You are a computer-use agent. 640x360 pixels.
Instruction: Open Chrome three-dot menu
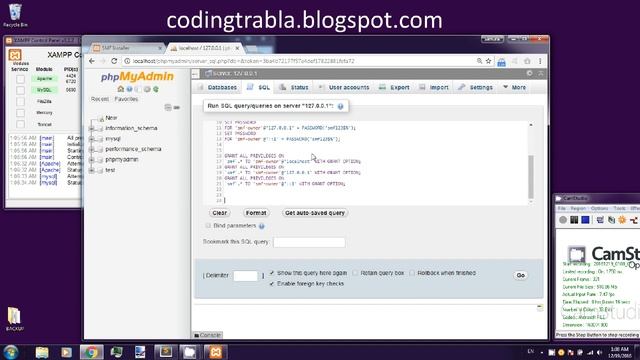pyautogui.click(x=540, y=61)
